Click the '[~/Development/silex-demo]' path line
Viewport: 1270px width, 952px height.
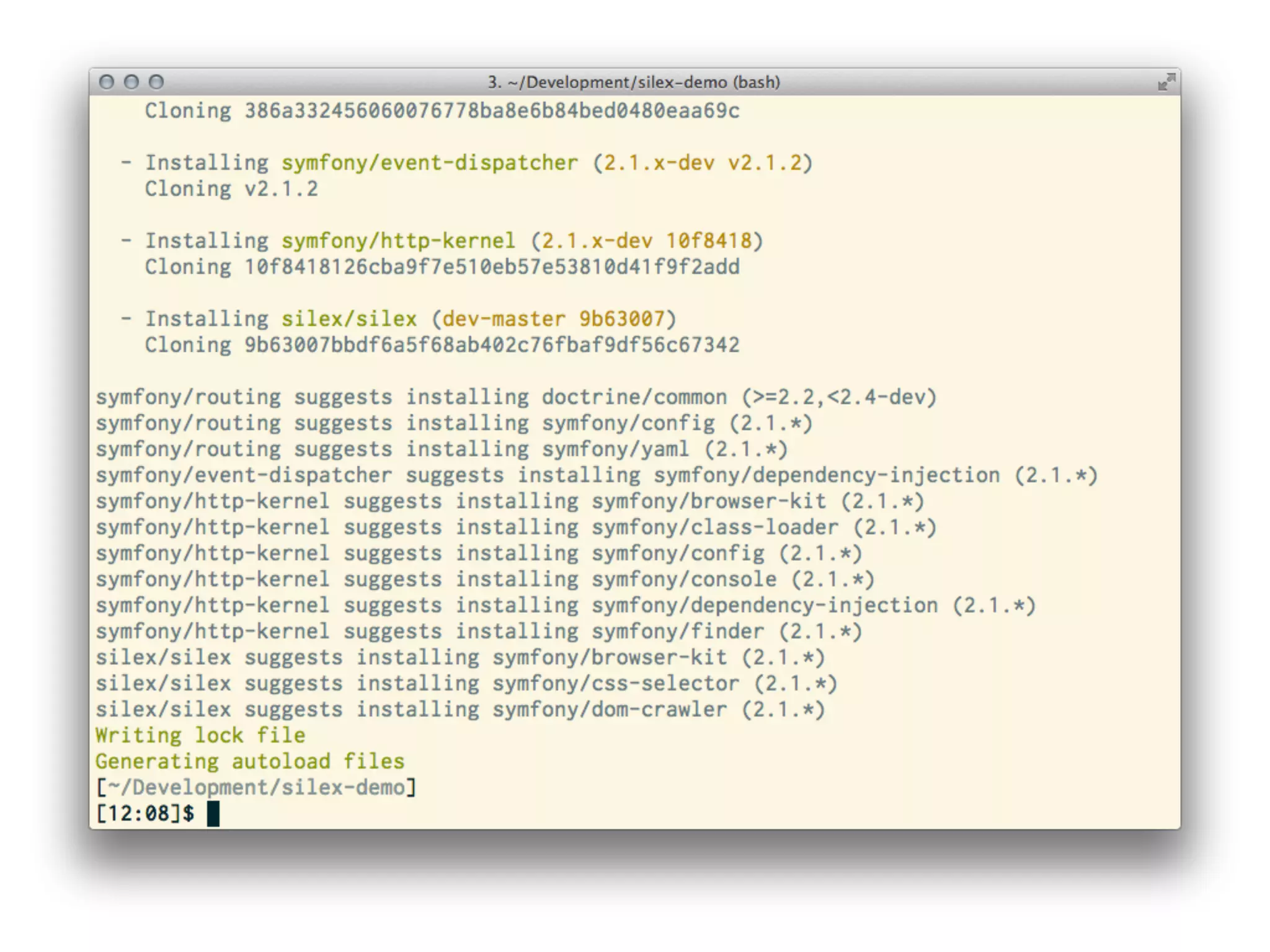pos(255,787)
